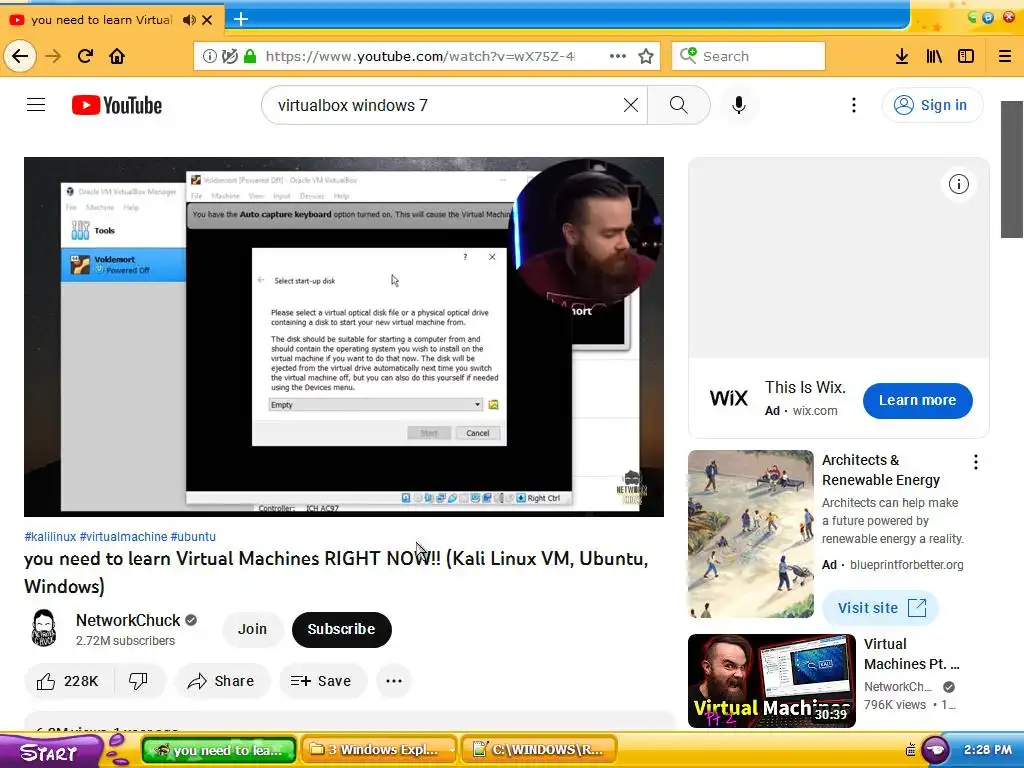Open the 'Architects & Renewable Energy' ad title
The image size is (1024, 768).
pyautogui.click(x=880, y=470)
